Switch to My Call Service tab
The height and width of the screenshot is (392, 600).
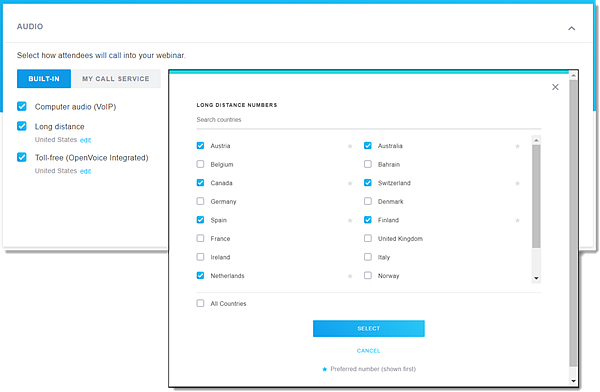116,79
